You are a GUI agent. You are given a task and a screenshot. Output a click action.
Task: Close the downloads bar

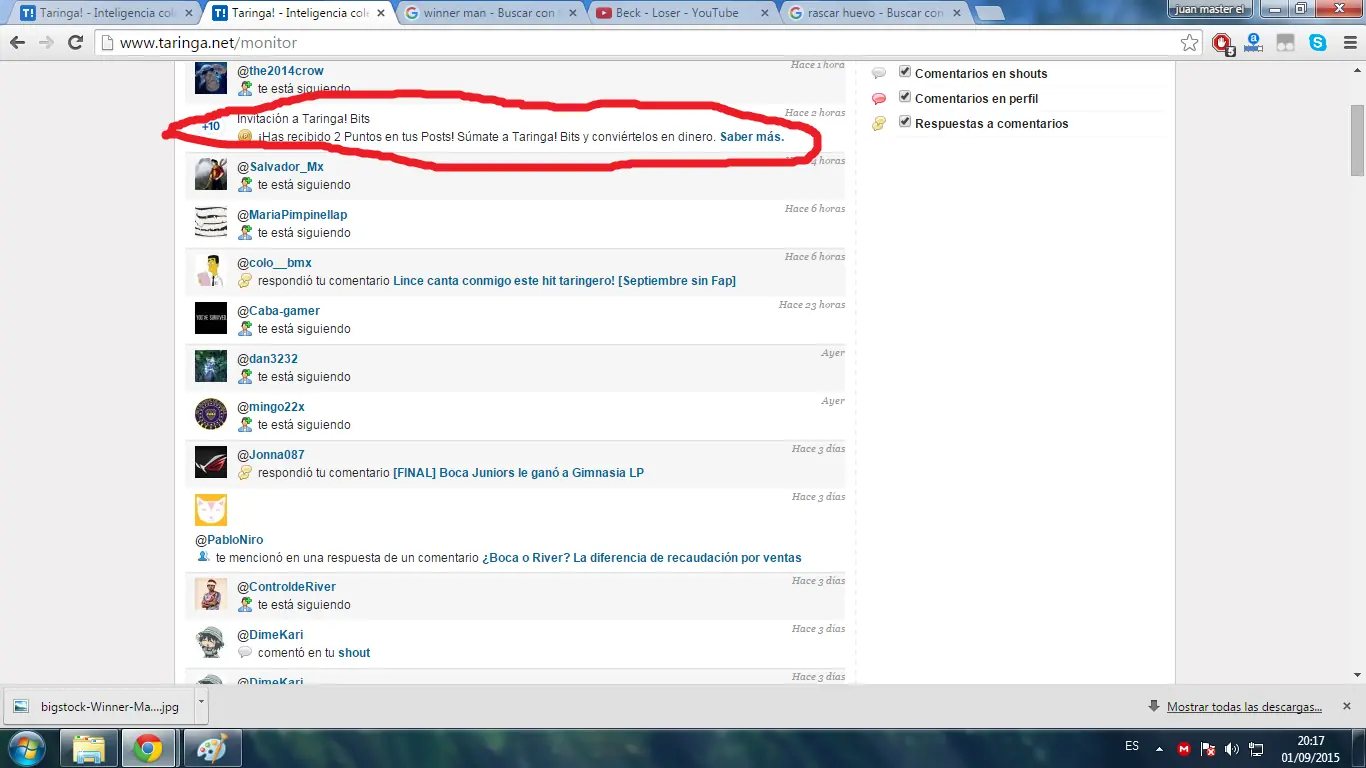point(1347,706)
